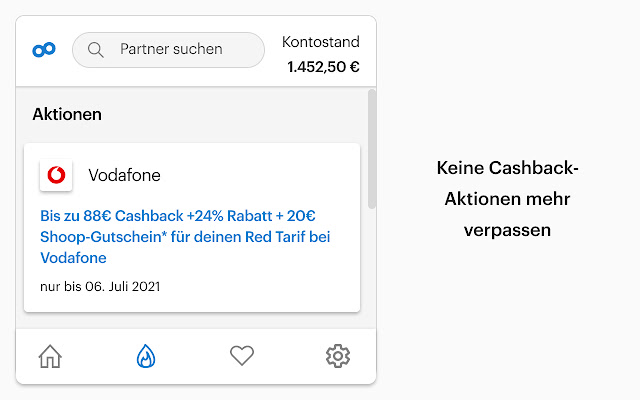The height and width of the screenshot is (400, 640).
Task: Open the Home tab icon
Action: coord(50,356)
